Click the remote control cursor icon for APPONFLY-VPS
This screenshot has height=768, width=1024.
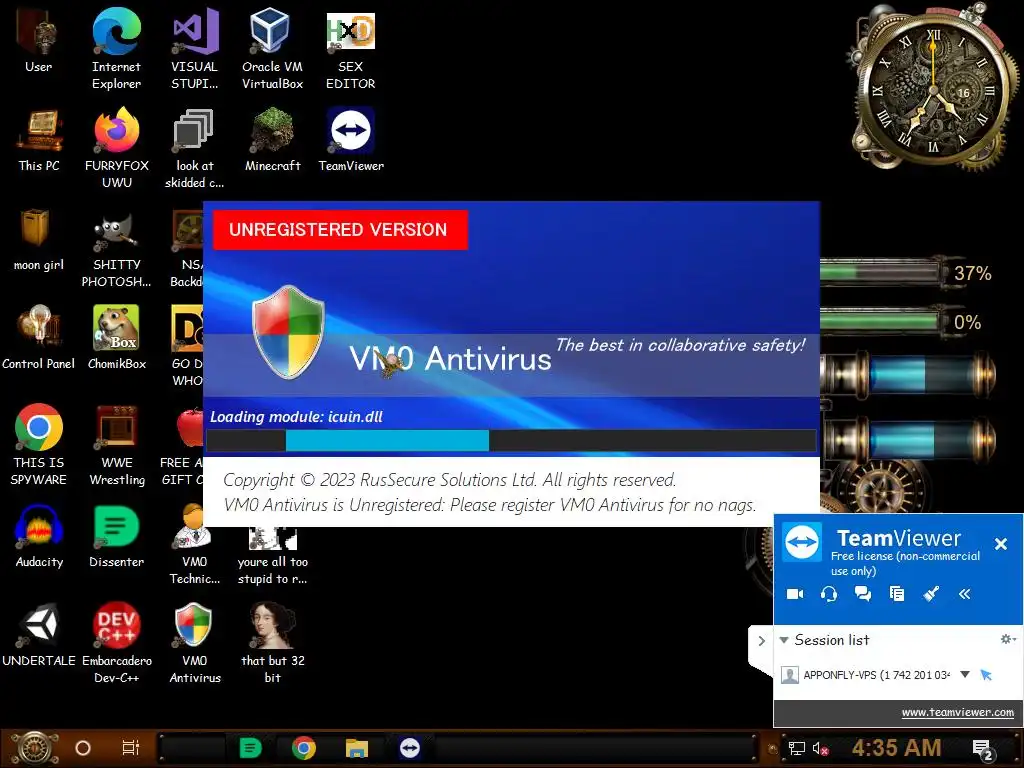986,675
